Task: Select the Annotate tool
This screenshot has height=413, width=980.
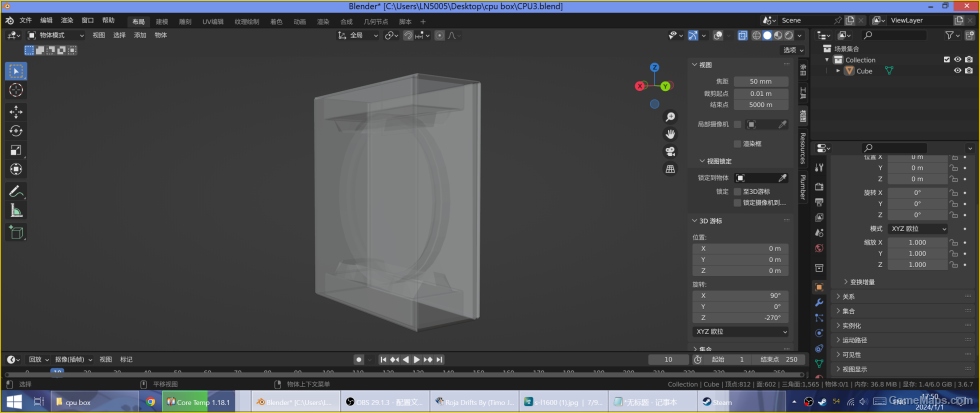Action: (16, 191)
